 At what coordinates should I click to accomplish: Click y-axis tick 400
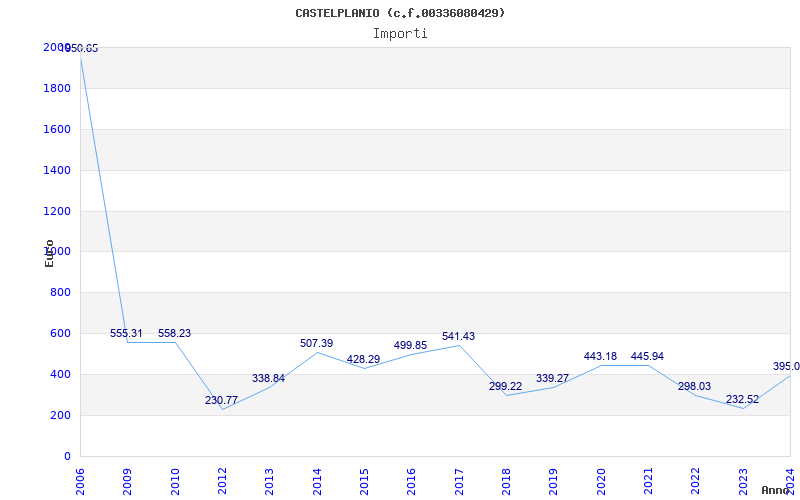click(x=61, y=374)
